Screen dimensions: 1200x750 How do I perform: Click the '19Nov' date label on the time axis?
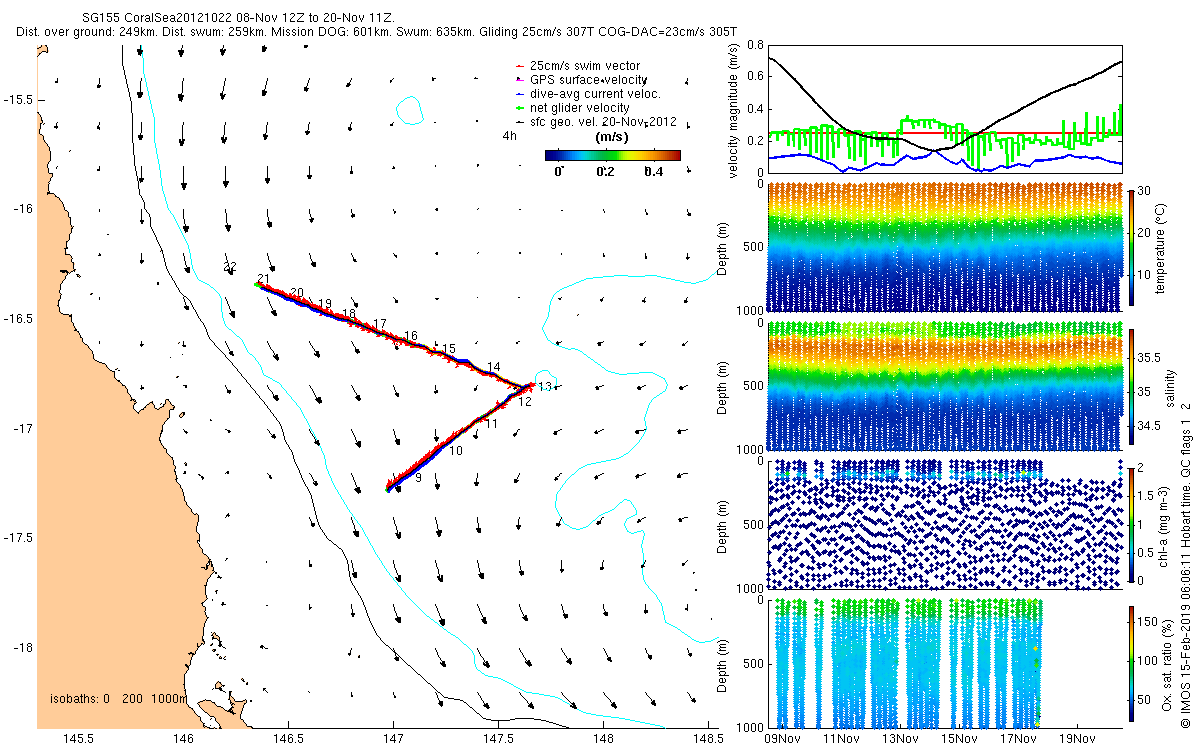coord(1078,739)
